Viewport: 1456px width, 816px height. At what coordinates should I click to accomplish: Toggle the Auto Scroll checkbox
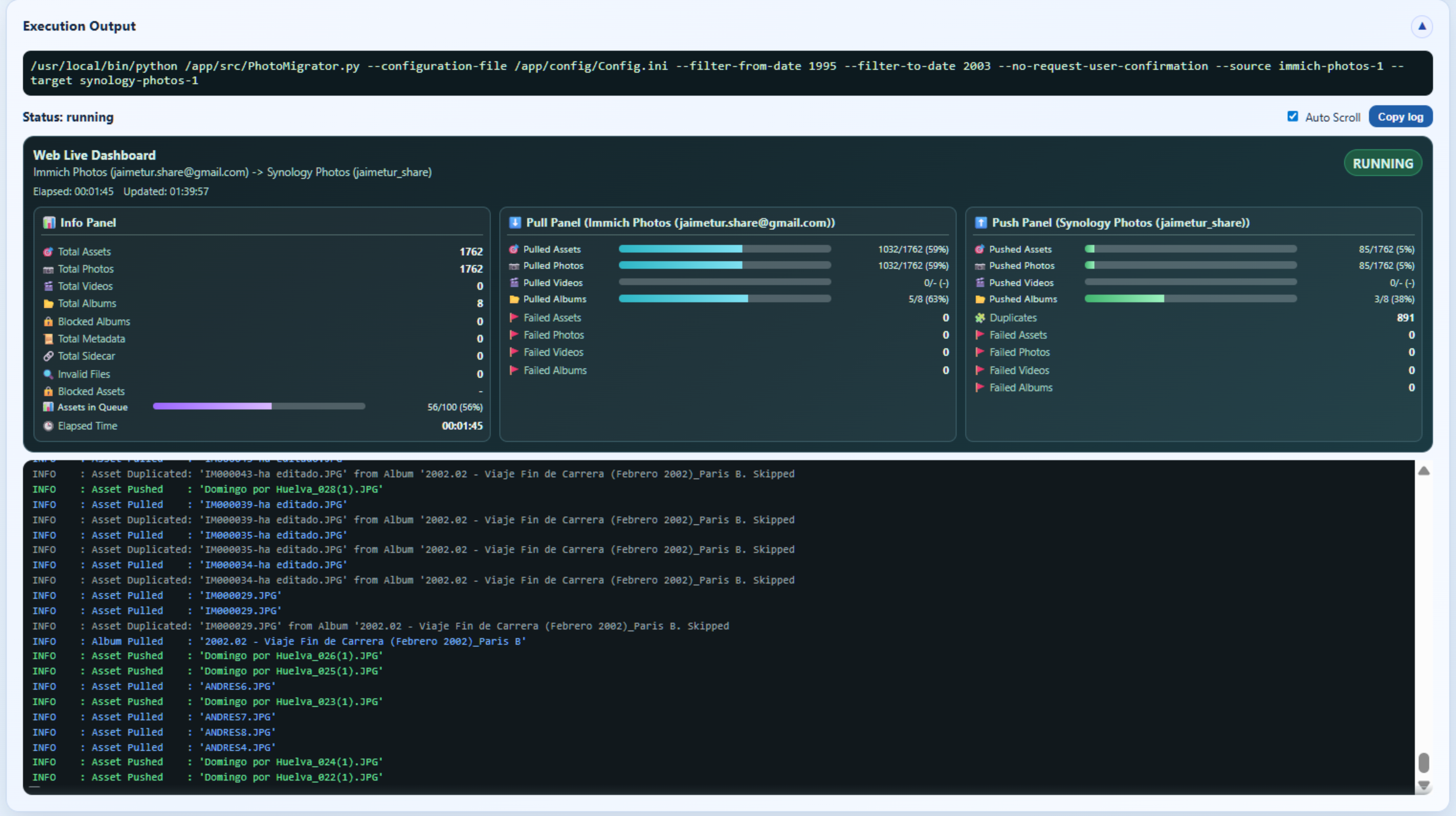[x=1293, y=117]
